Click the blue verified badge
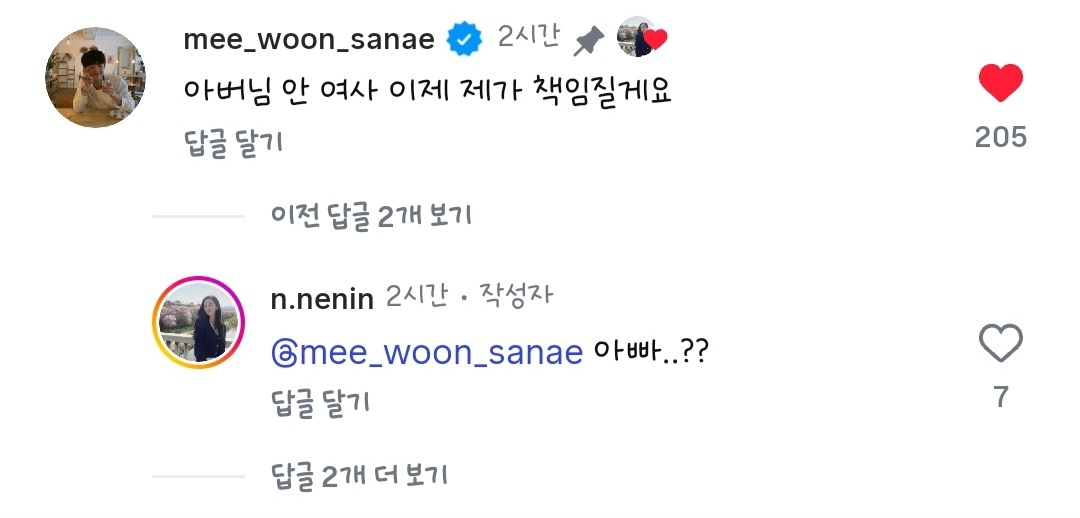1080x518 pixels. click(464, 39)
